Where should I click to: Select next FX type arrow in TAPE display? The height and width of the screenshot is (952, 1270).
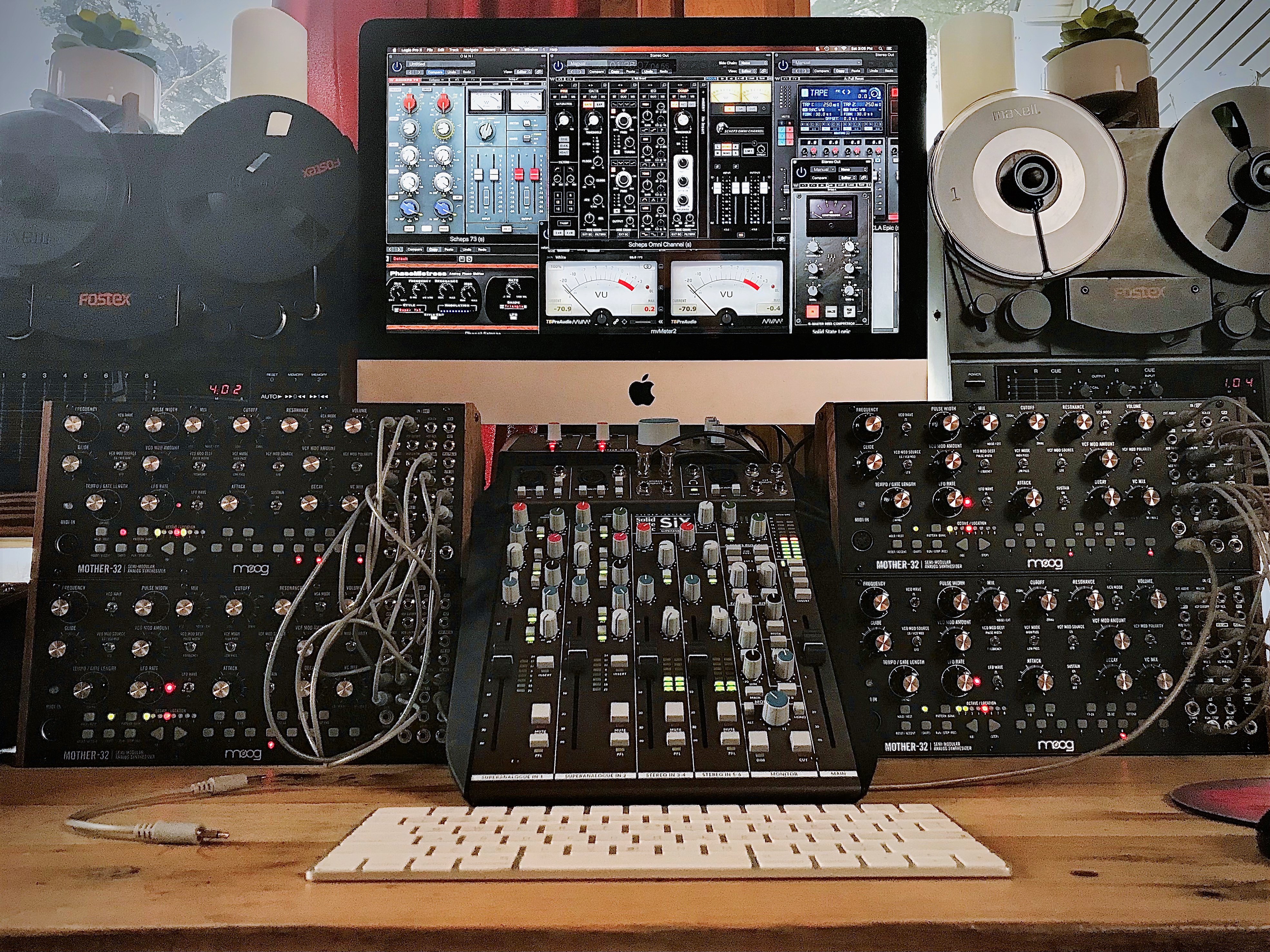click(x=849, y=92)
